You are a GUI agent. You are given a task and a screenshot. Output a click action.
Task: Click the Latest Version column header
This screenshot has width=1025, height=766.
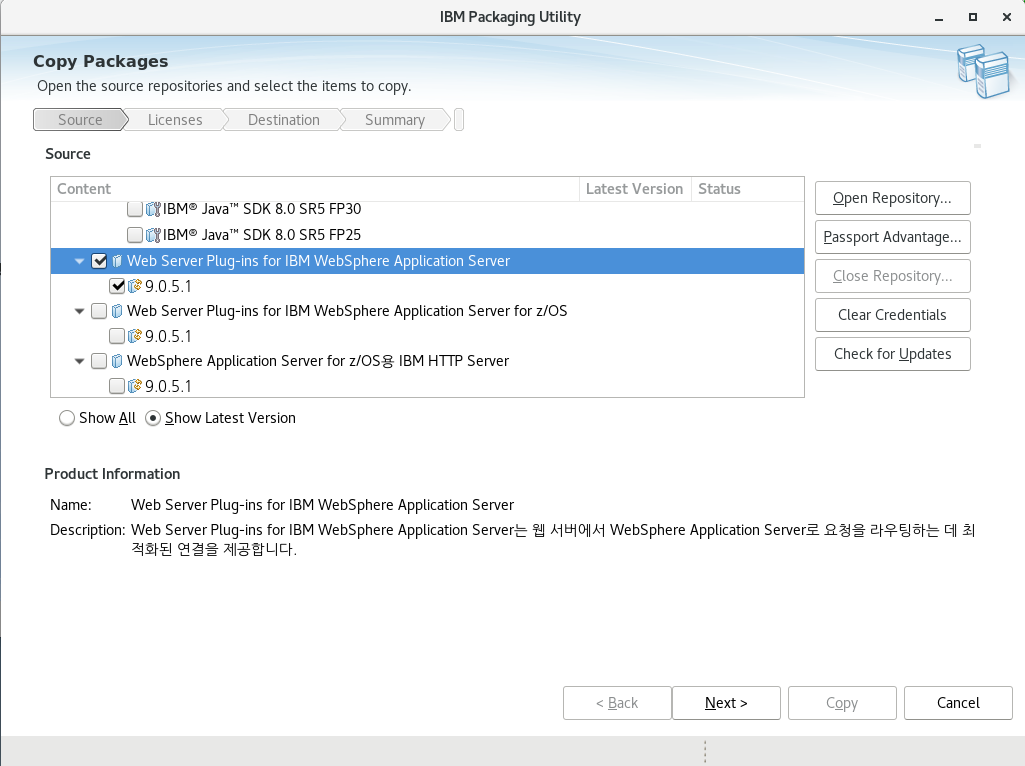coord(635,189)
